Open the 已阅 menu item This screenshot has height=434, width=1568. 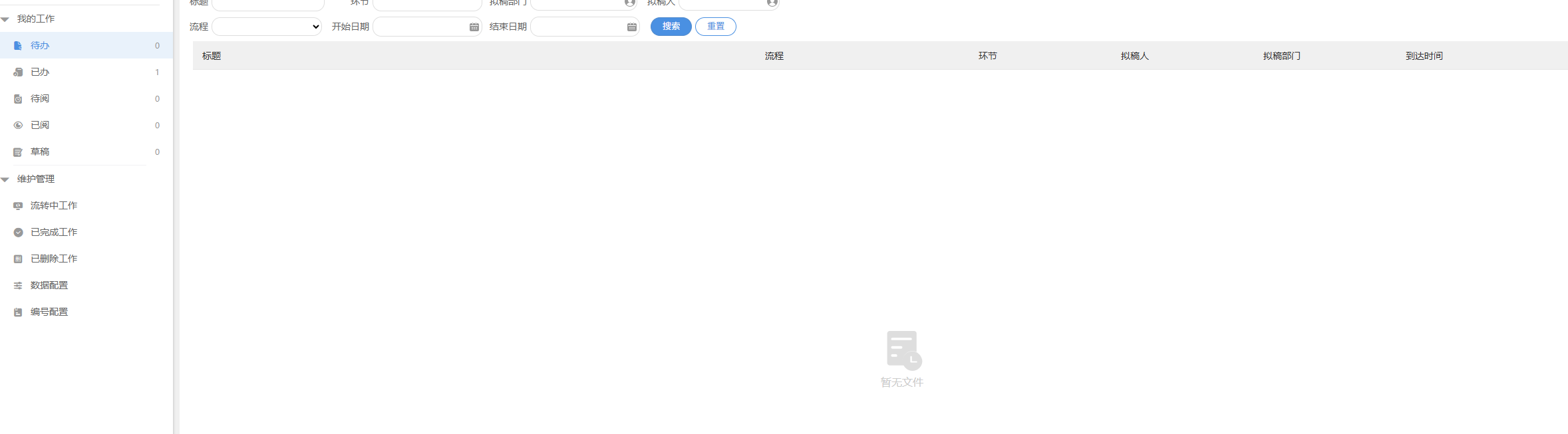[86, 125]
